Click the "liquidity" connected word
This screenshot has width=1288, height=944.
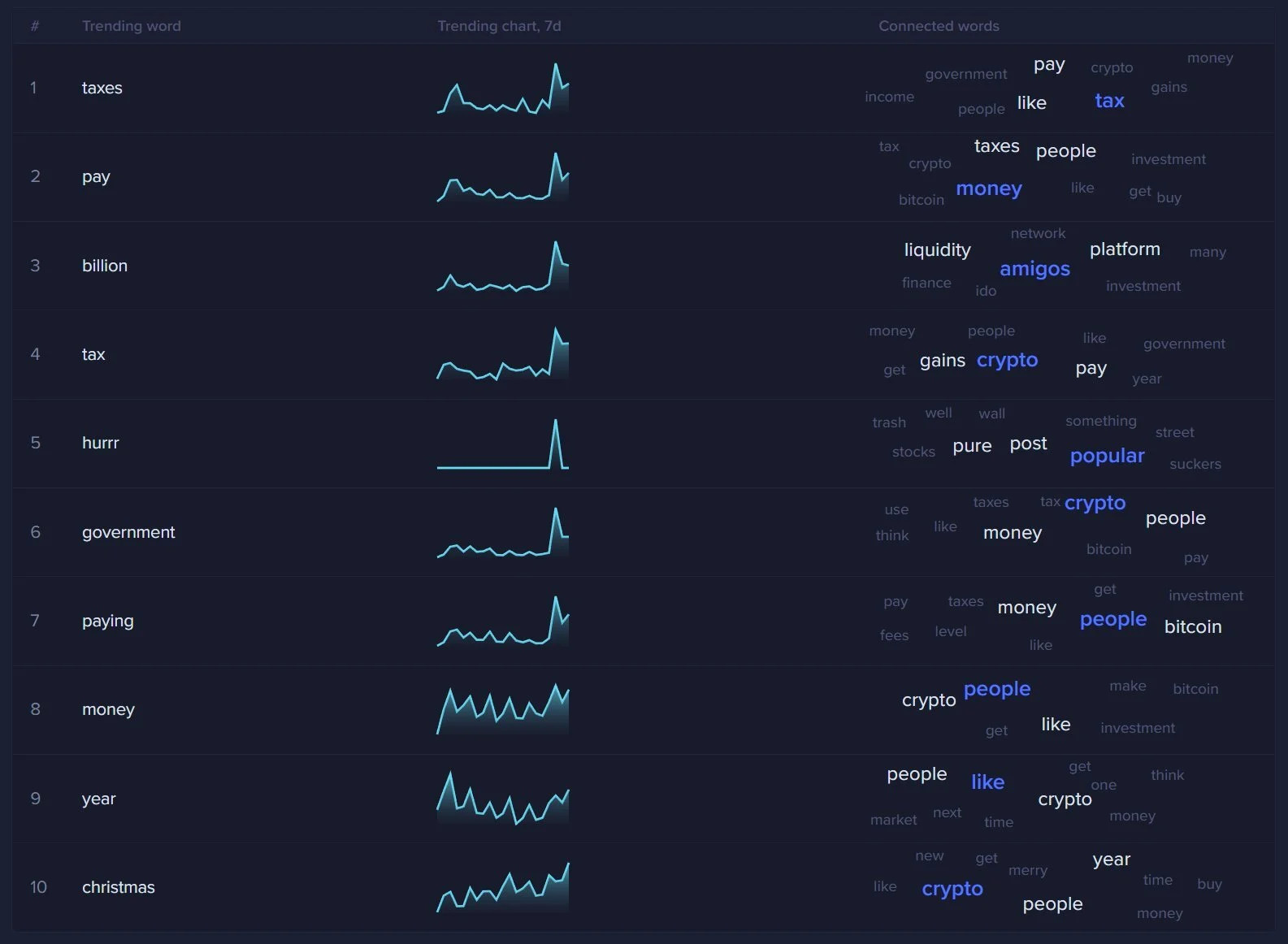click(937, 250)
